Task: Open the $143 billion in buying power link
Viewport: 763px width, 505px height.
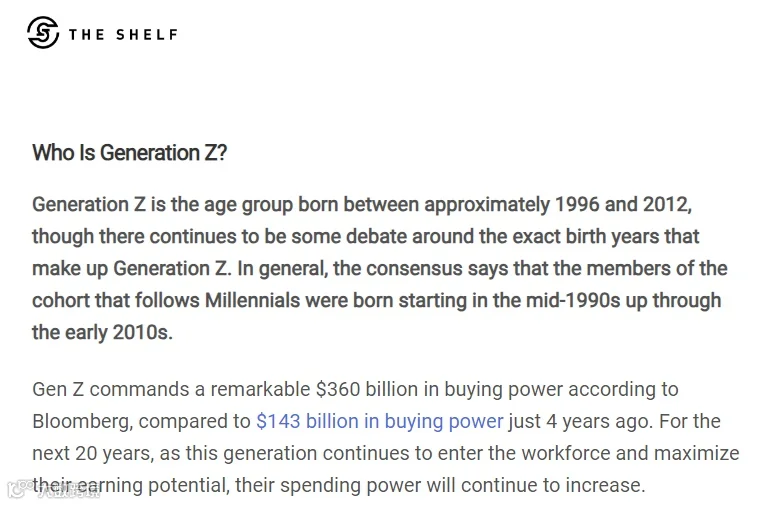Action: pos(380,421)
